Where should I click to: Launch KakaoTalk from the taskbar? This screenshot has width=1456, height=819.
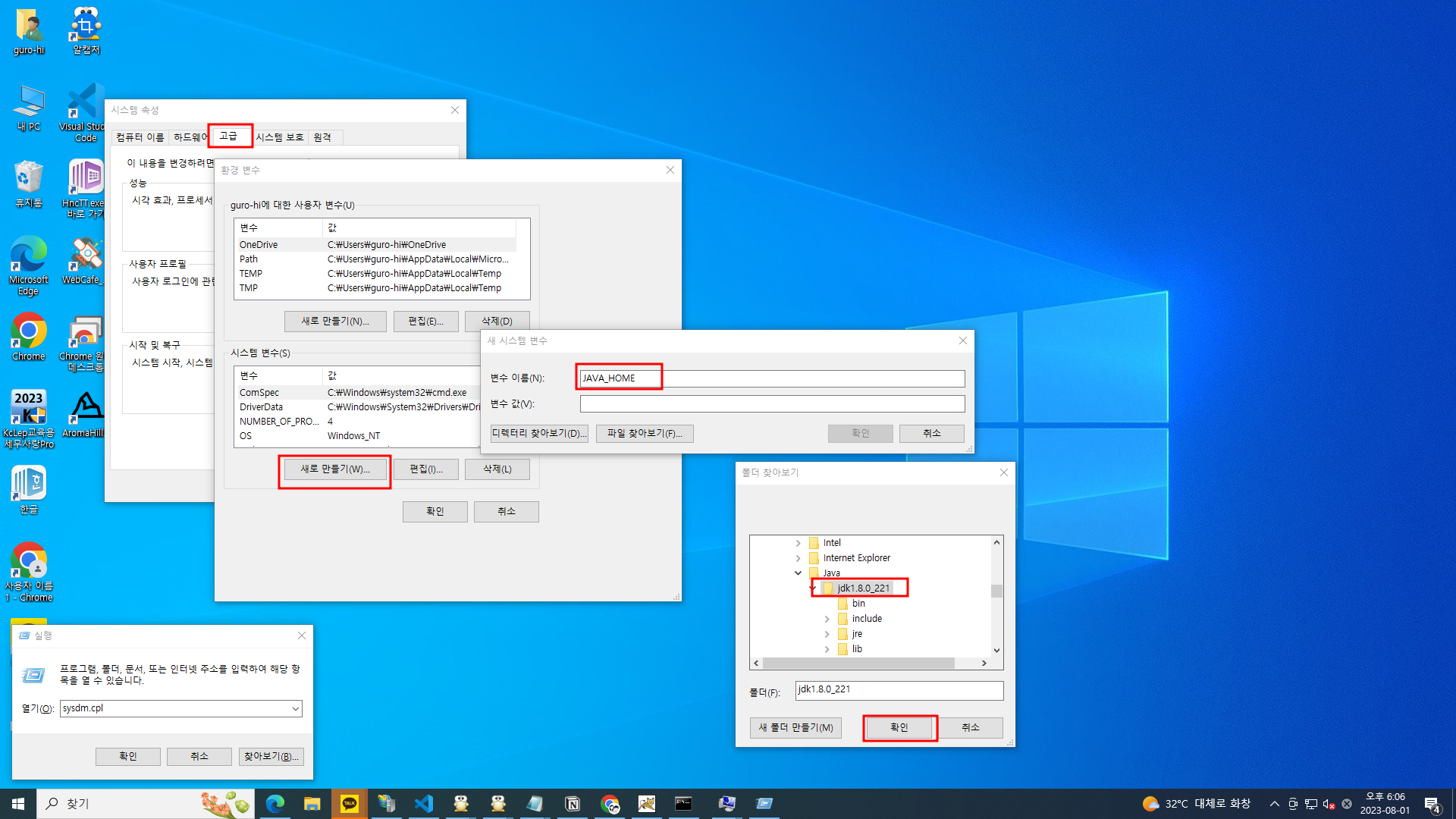[349, 804]
